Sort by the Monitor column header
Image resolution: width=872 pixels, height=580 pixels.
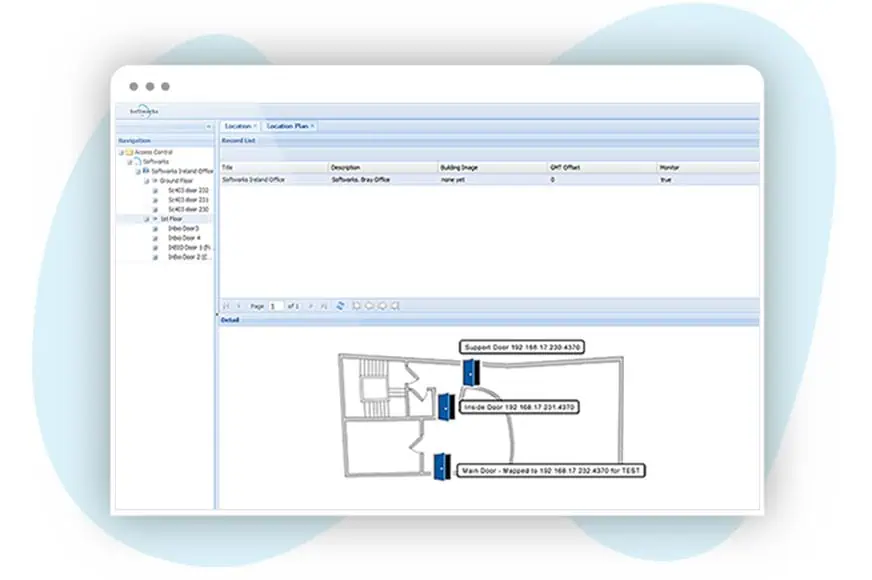coord(708,167)
